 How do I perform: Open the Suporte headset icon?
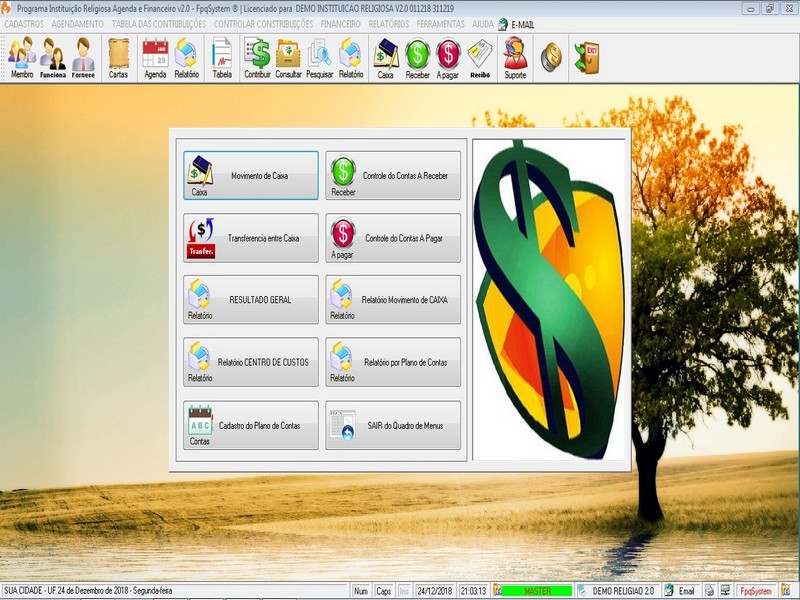515,58
